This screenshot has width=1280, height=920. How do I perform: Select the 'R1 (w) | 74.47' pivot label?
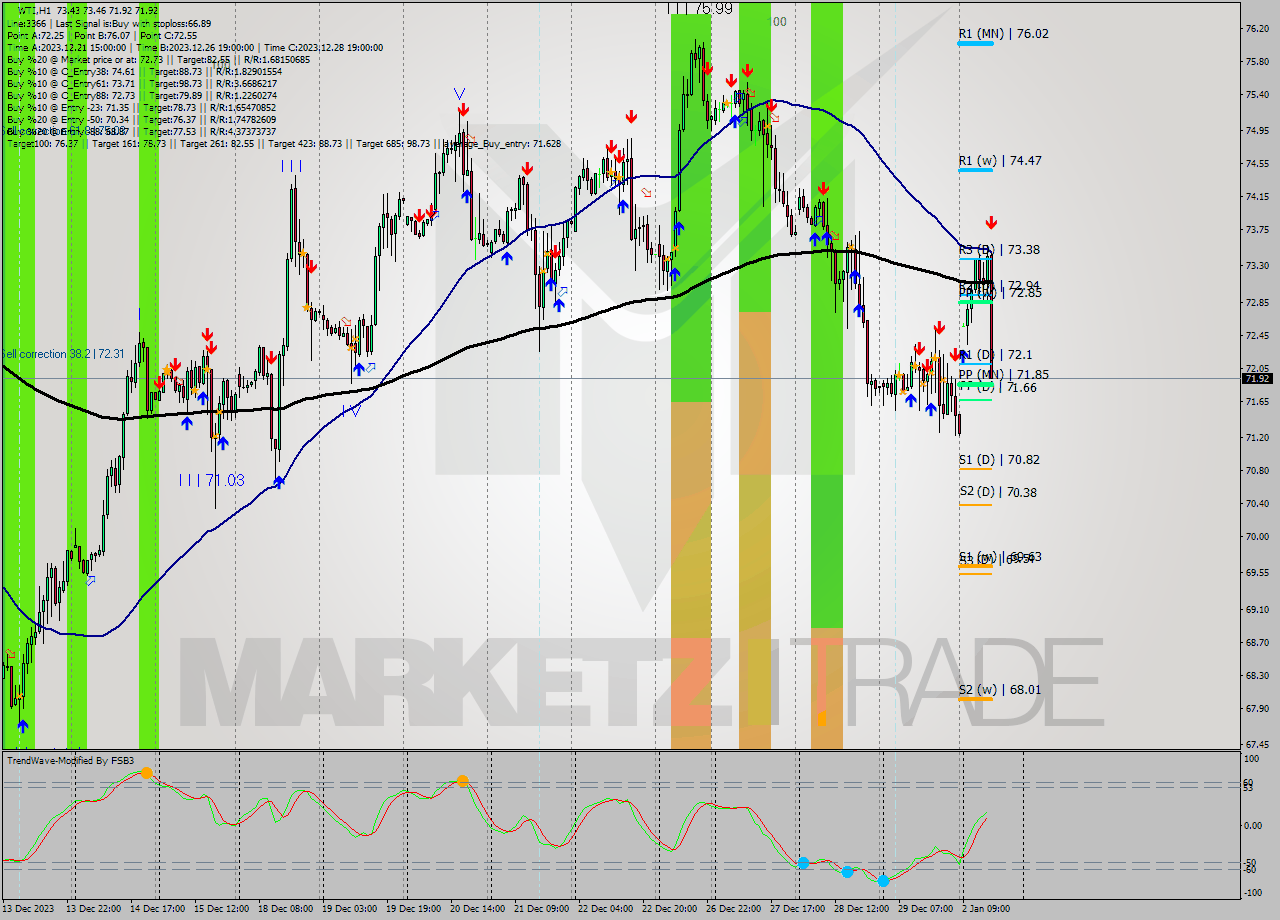(x=1000, y=160)
